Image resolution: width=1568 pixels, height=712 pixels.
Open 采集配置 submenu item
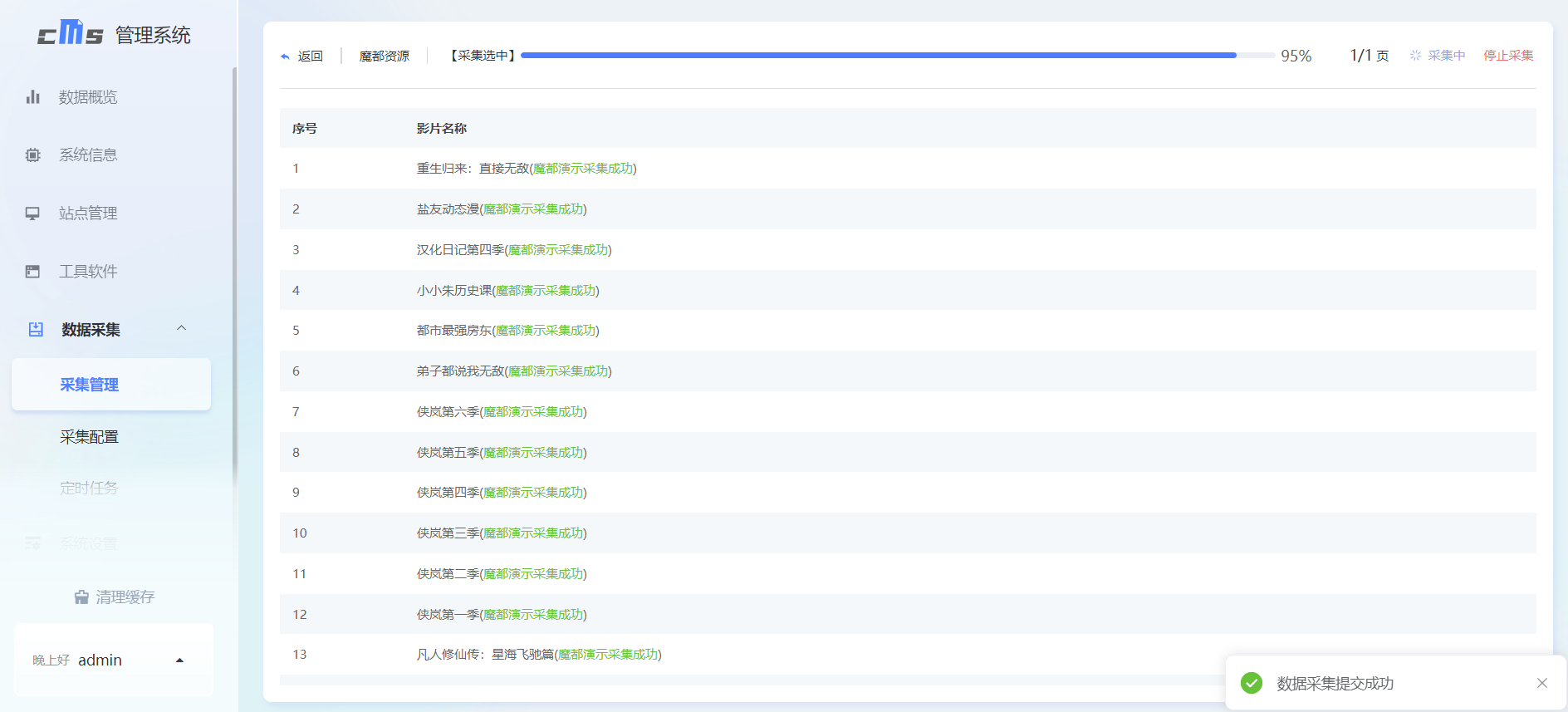[x=89, y=437]
